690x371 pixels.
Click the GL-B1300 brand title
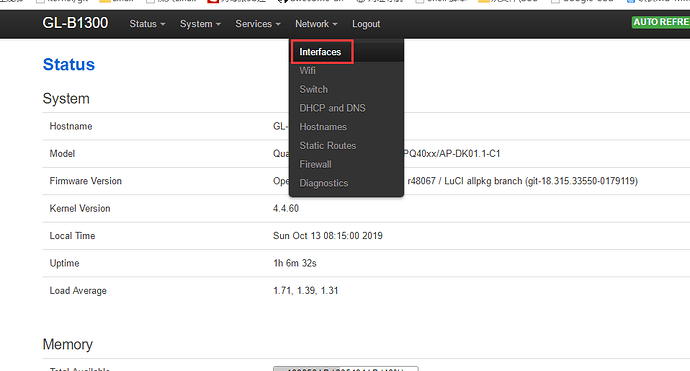click(75, 23)
